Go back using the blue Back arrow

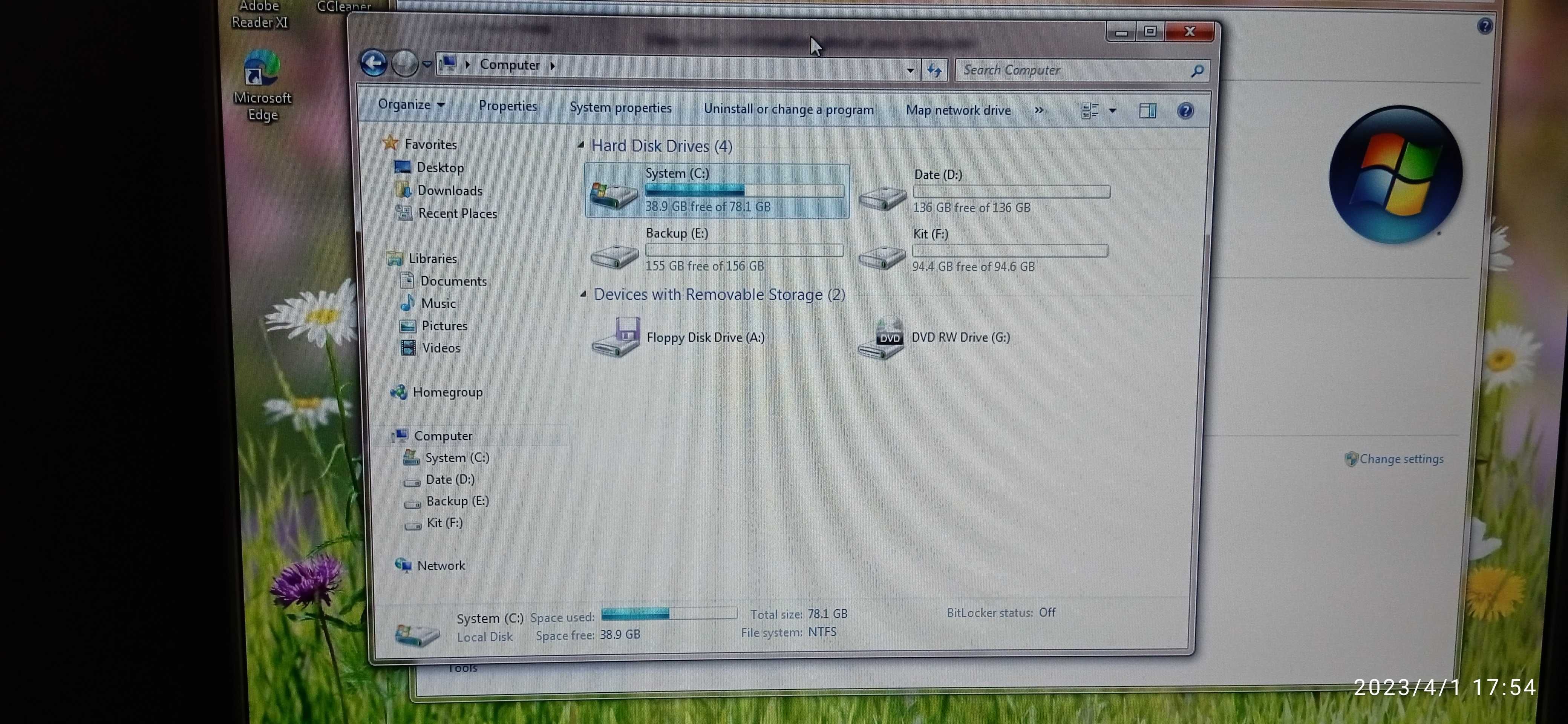(x=373, y=63)
